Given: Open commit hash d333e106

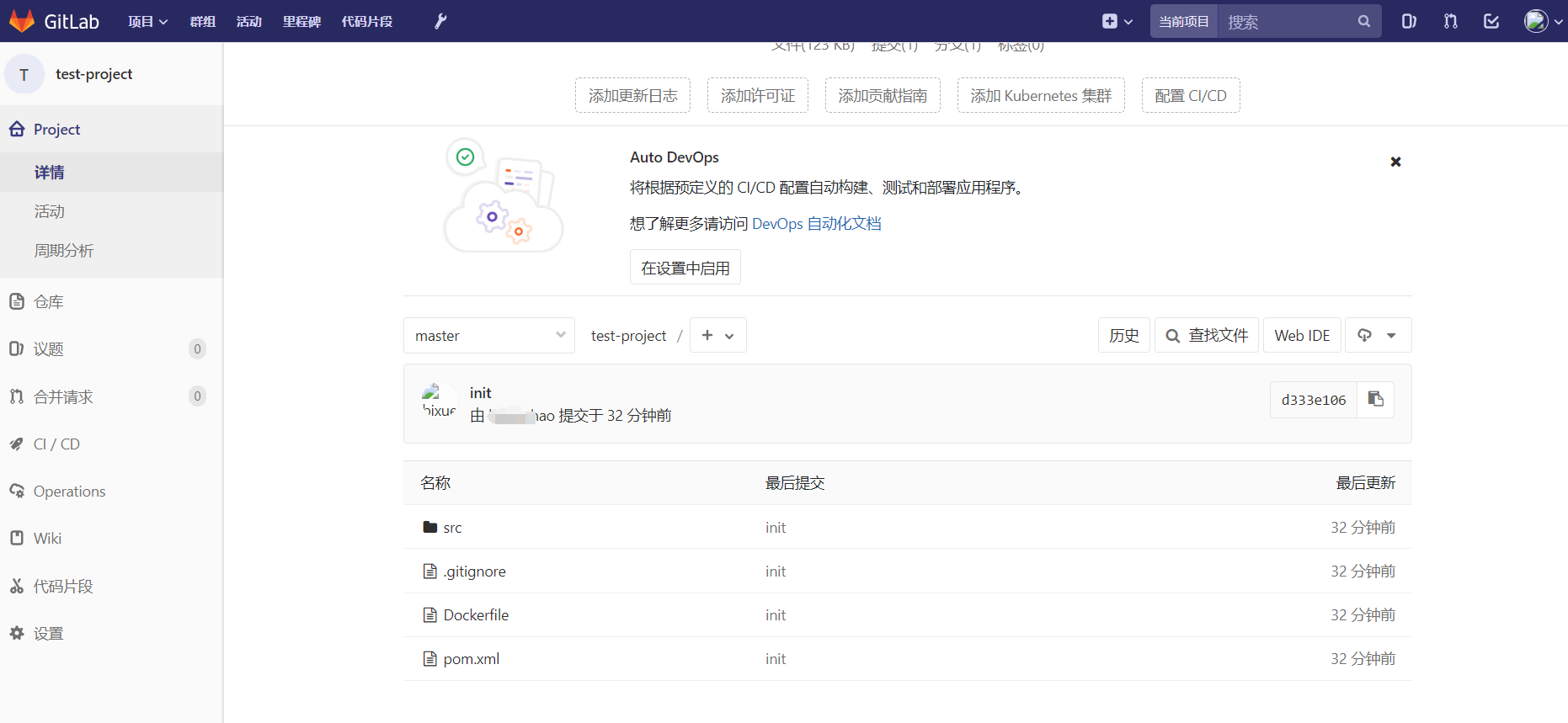Looking at the screenshot, I should point(1314,400).
